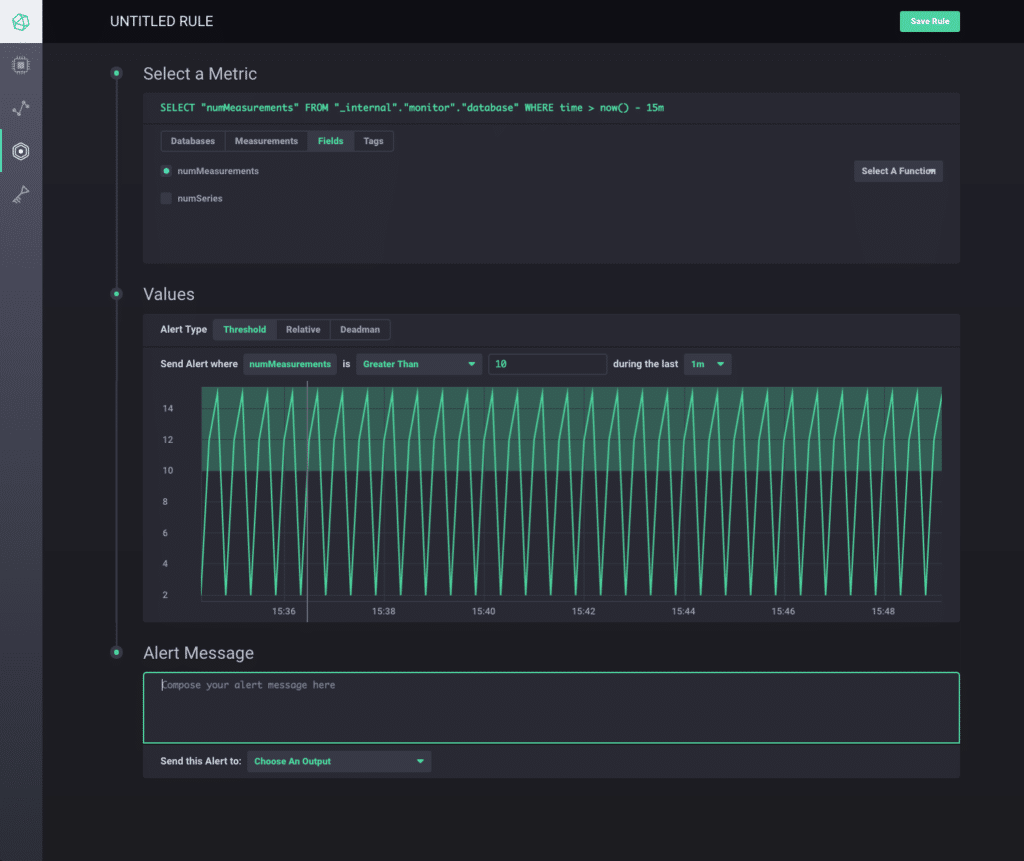The width and height of the screenshot is (1024, 861).
Task: Open the 1m time period dropdown
Action: (x=707, y=364)
